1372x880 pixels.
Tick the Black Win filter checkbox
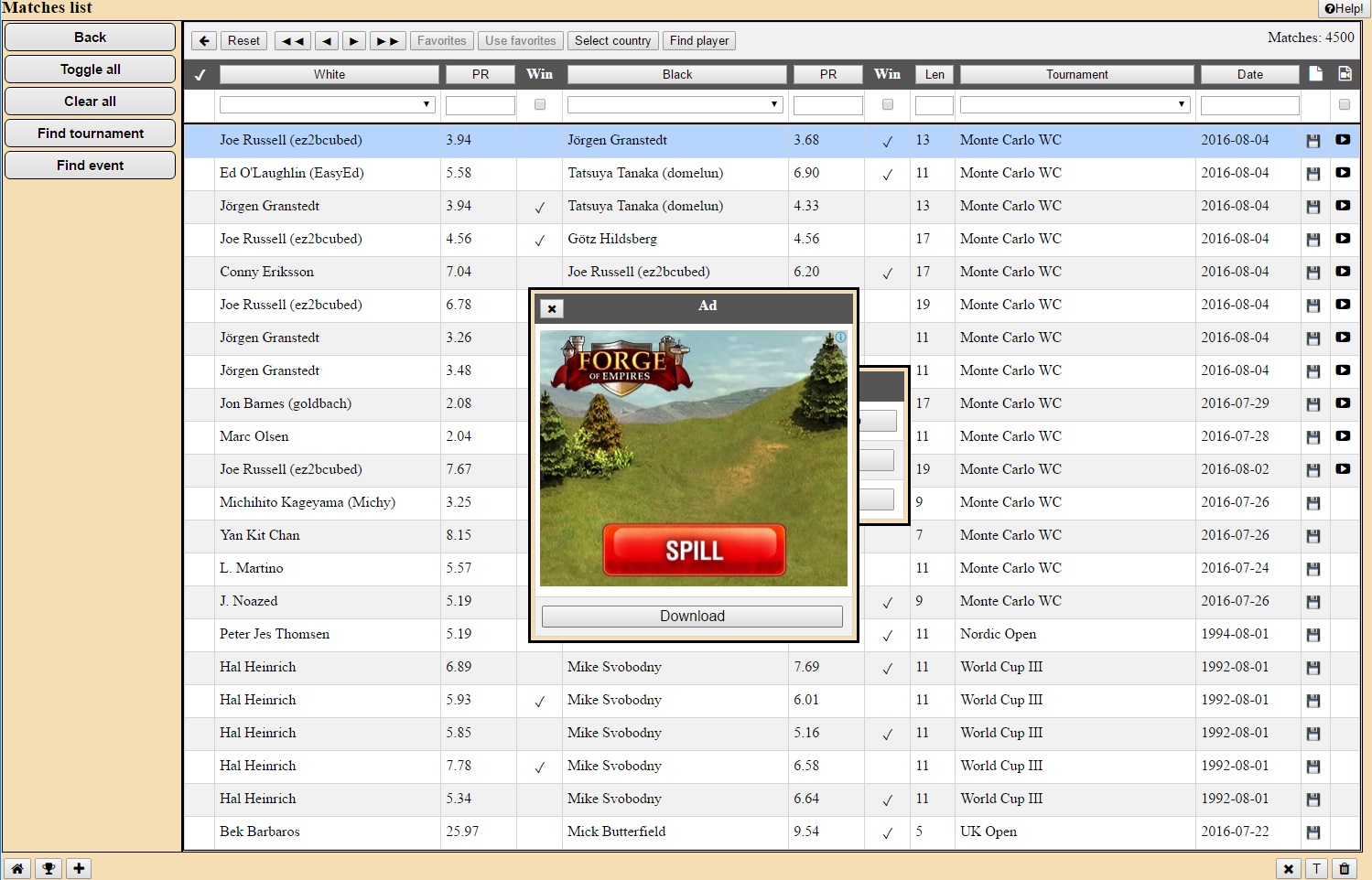point(887,105)
